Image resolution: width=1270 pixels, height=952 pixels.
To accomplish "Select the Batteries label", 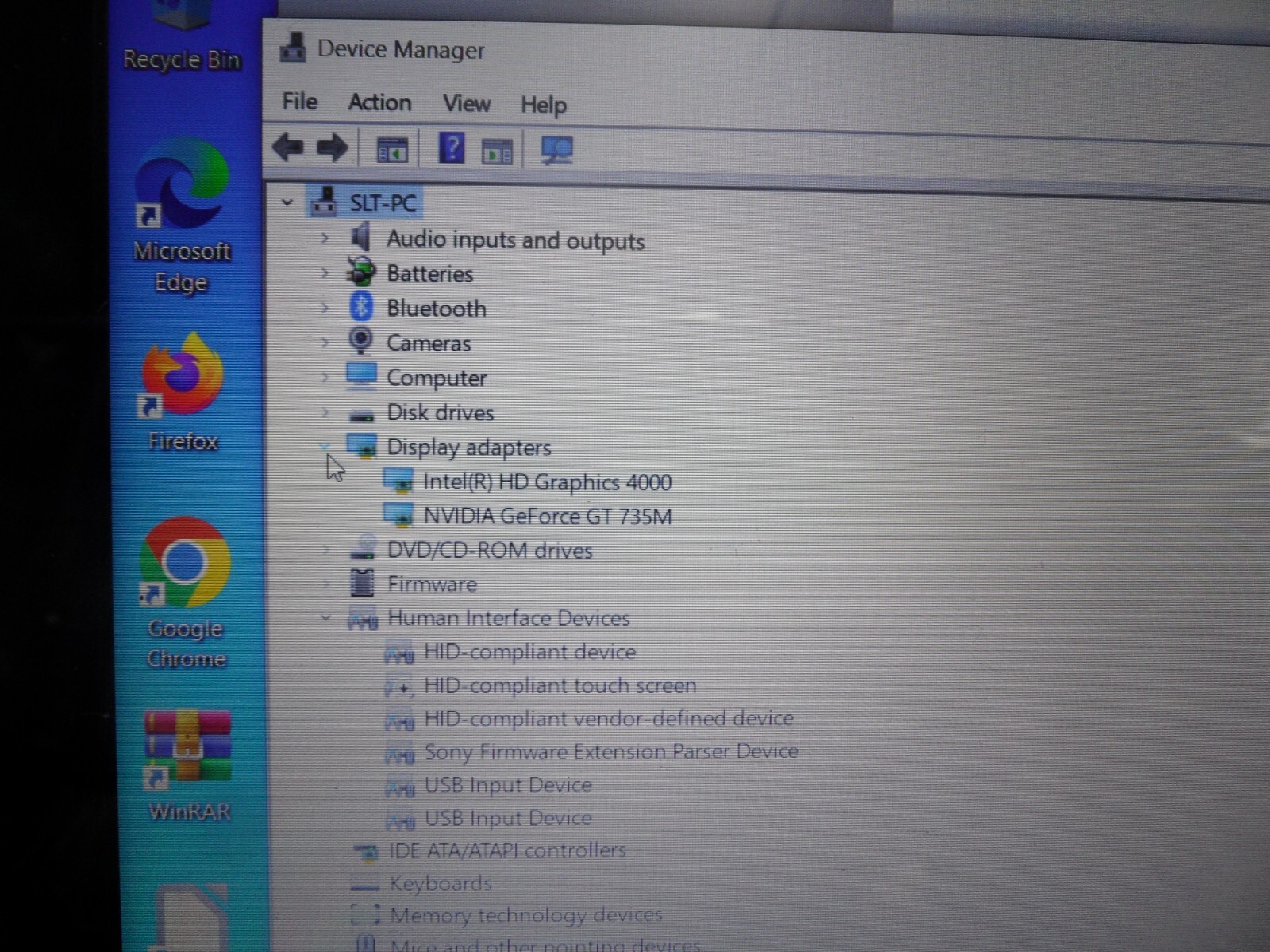I will (x=429, y=274).
